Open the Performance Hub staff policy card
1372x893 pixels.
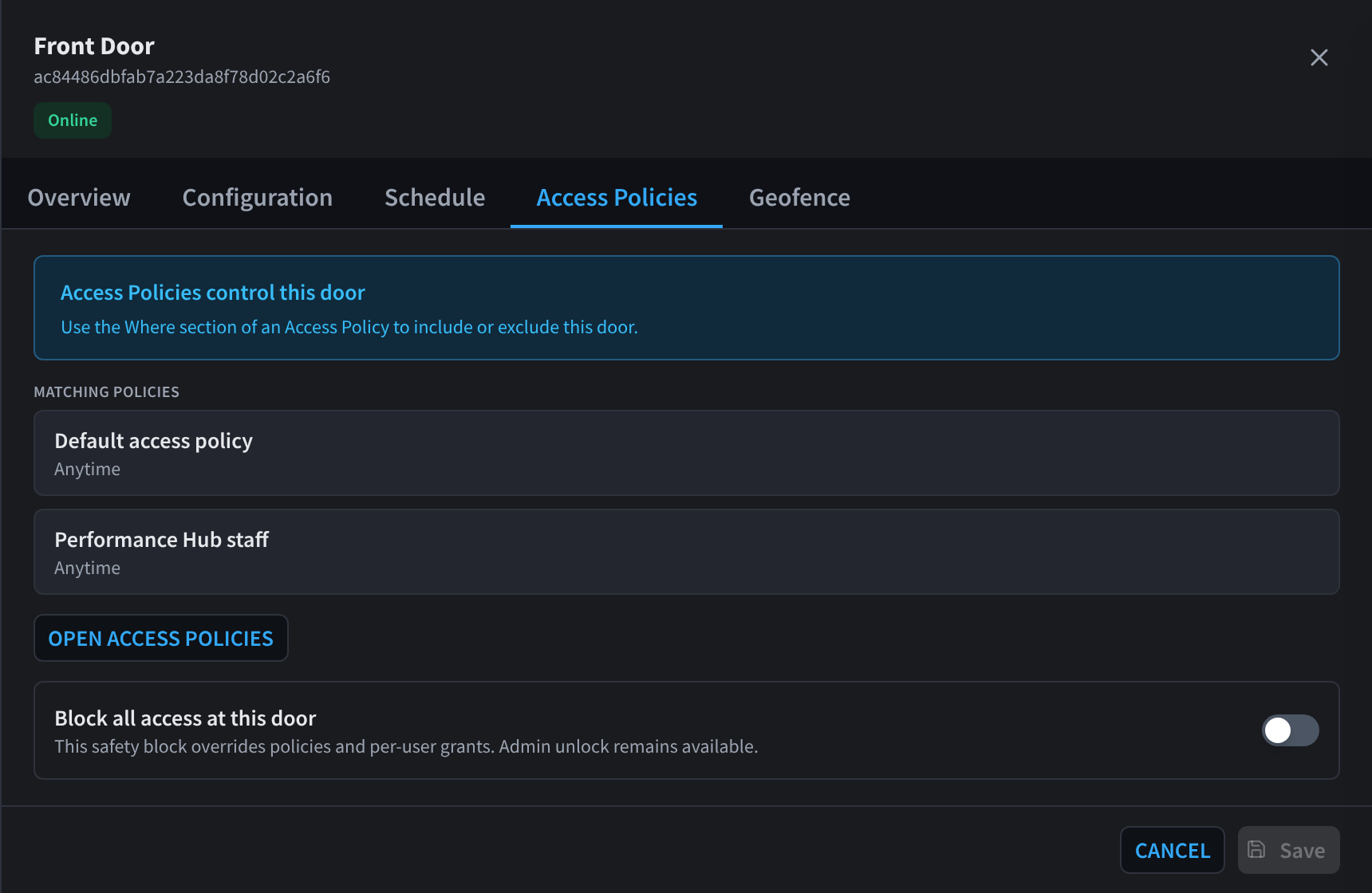point(686,552)
